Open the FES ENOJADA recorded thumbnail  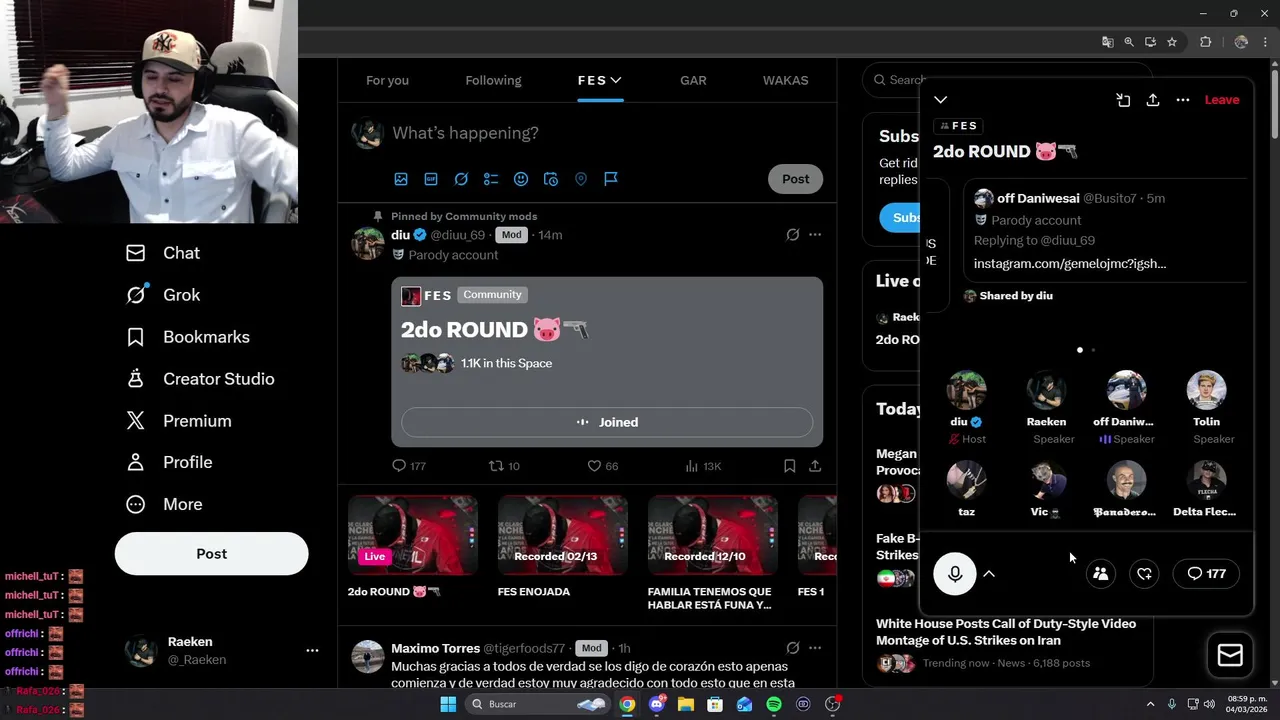(563, 535)
